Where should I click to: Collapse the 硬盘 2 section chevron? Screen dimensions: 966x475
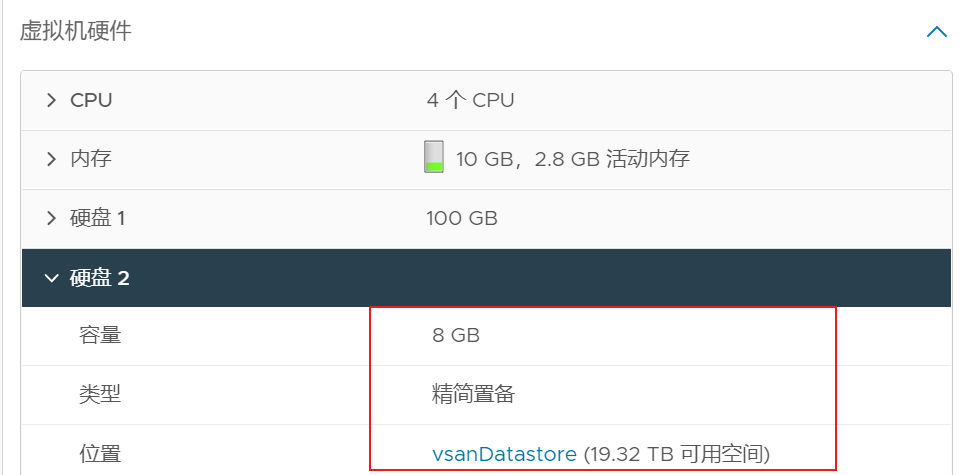(x=51, y=278)
